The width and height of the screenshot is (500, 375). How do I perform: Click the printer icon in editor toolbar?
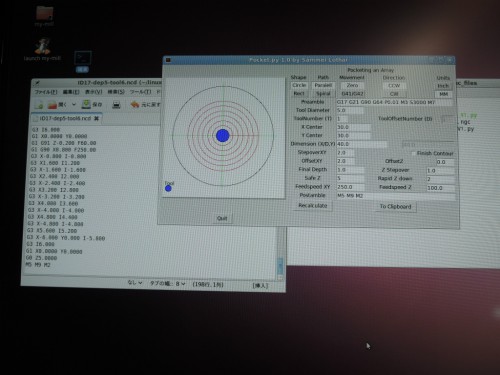(116, 105)
